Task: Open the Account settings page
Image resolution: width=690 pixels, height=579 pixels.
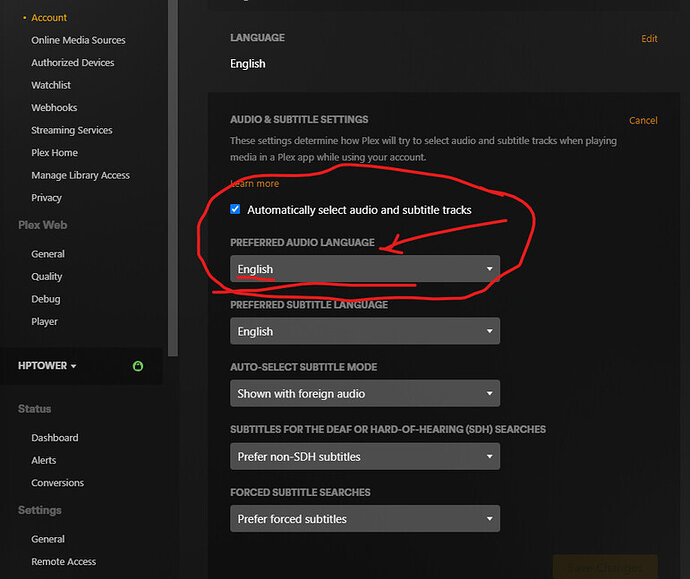Action: (x=49, y=18)
